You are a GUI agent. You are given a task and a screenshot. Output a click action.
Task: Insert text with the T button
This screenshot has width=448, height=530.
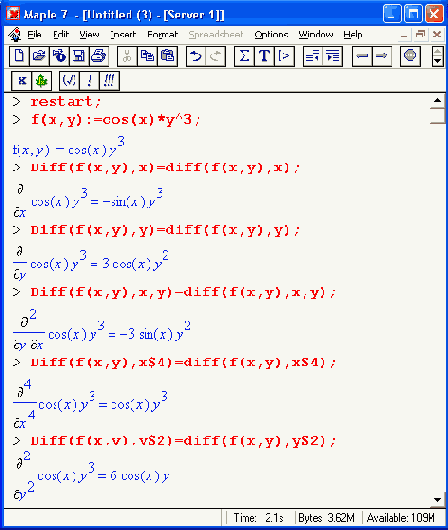click(x=264, y=56)
